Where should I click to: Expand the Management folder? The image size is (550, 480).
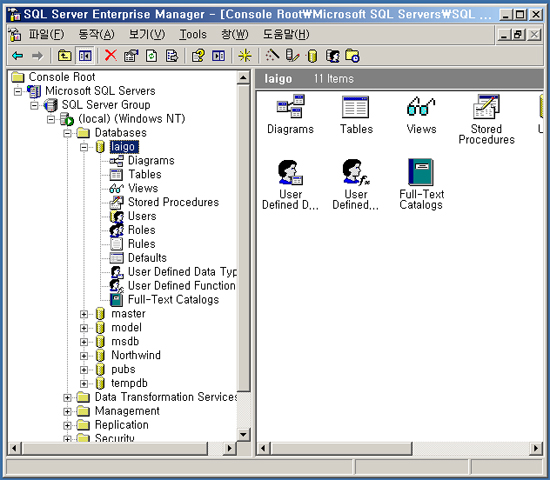67,412
